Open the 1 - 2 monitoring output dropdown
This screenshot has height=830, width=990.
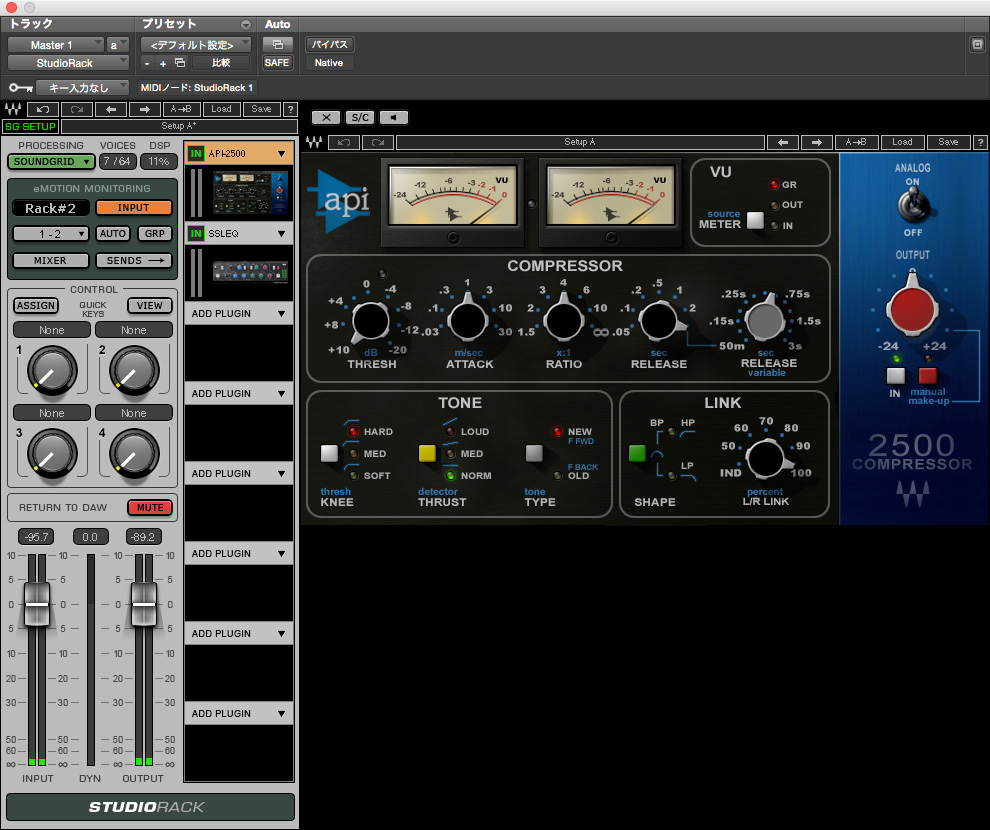coord(51,234)
